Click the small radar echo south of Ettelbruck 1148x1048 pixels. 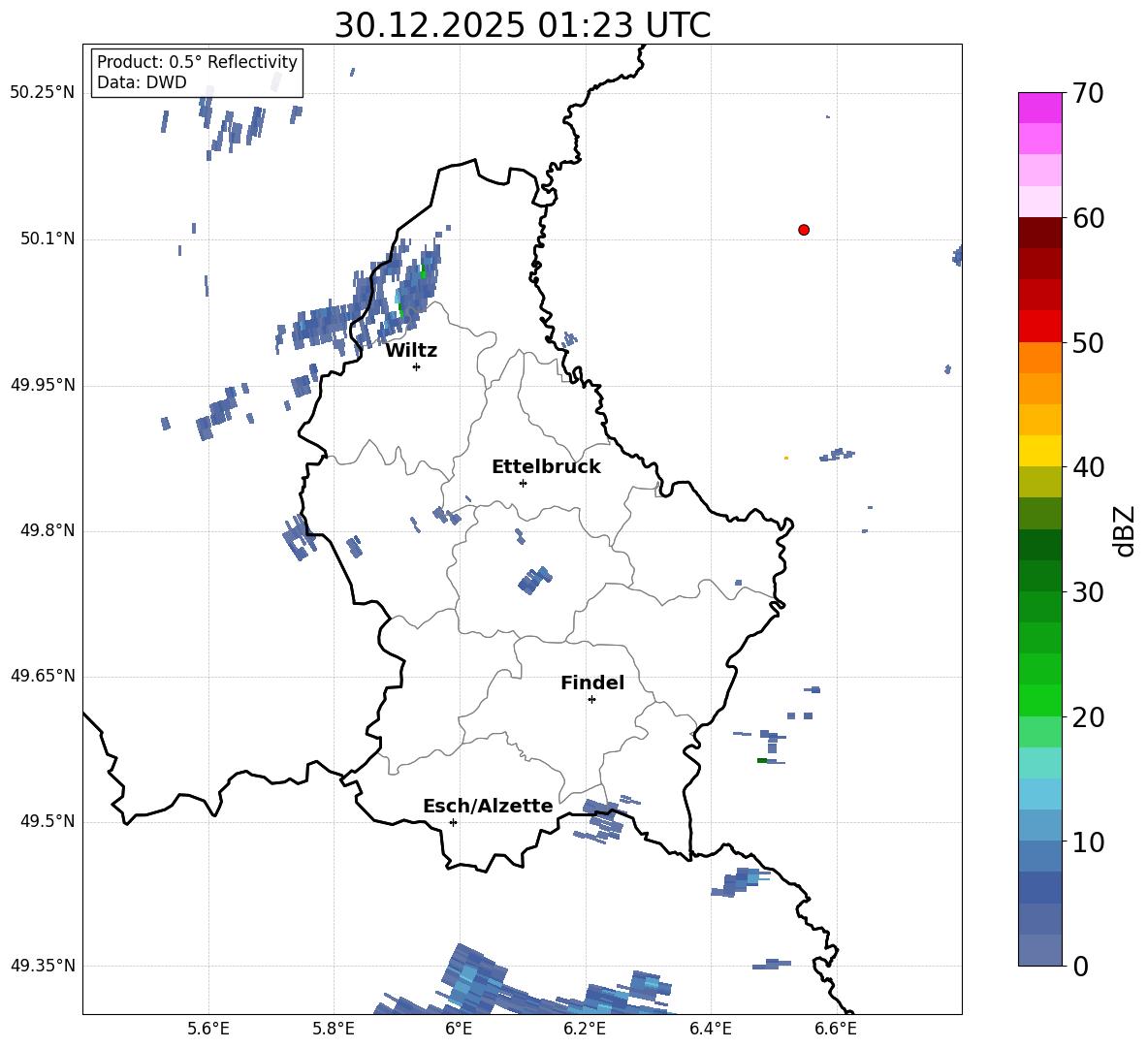click(x=535, y=580)
